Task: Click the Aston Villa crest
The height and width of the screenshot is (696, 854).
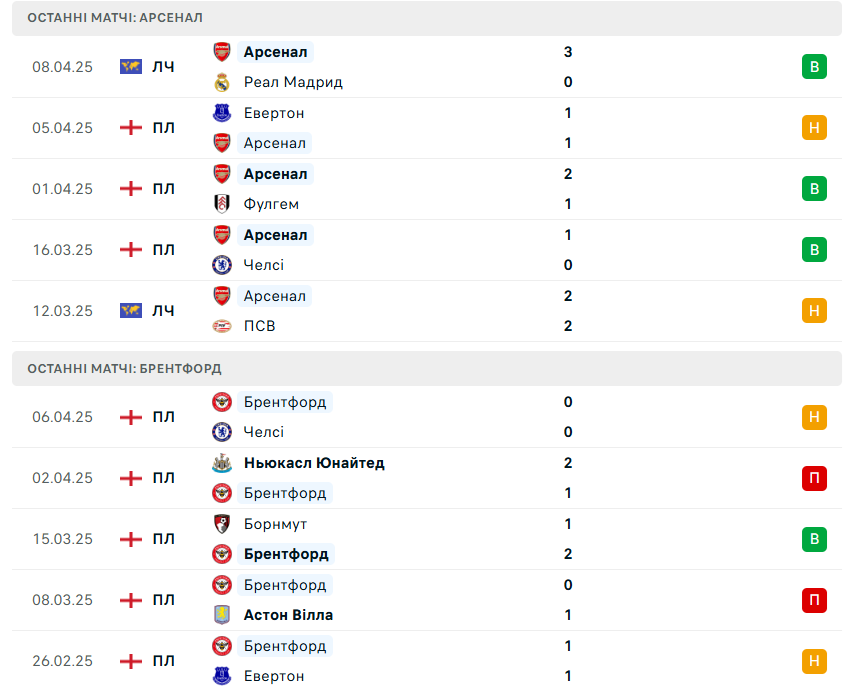Action: pos(222,615)
